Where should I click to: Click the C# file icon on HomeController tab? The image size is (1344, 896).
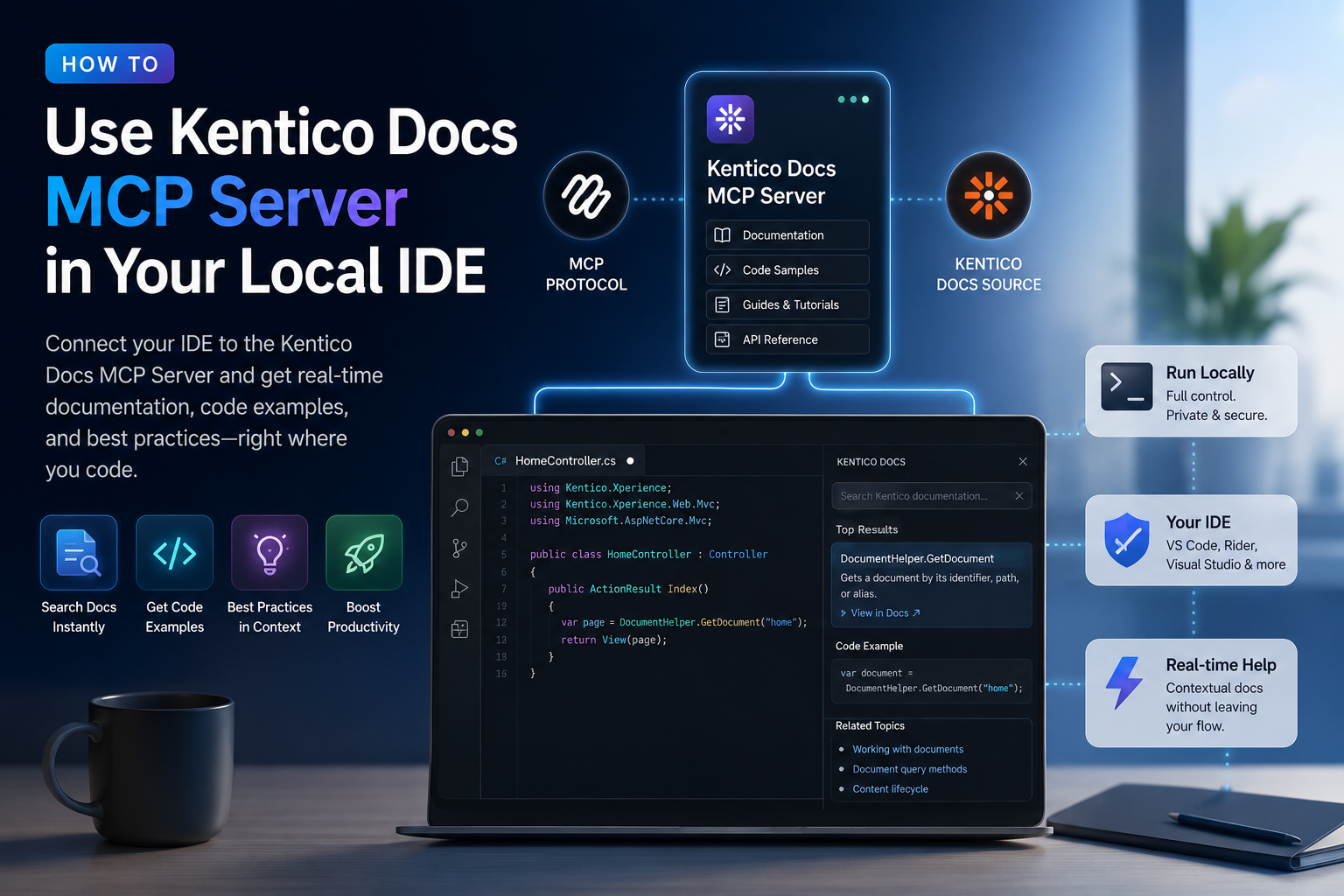(500, 461)
